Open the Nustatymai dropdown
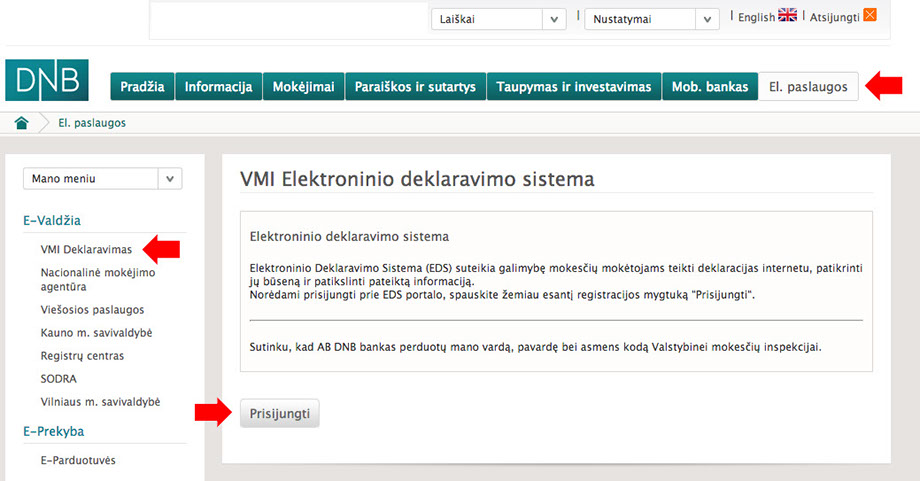Screen dimensions: 920x481 pos(652,19)
